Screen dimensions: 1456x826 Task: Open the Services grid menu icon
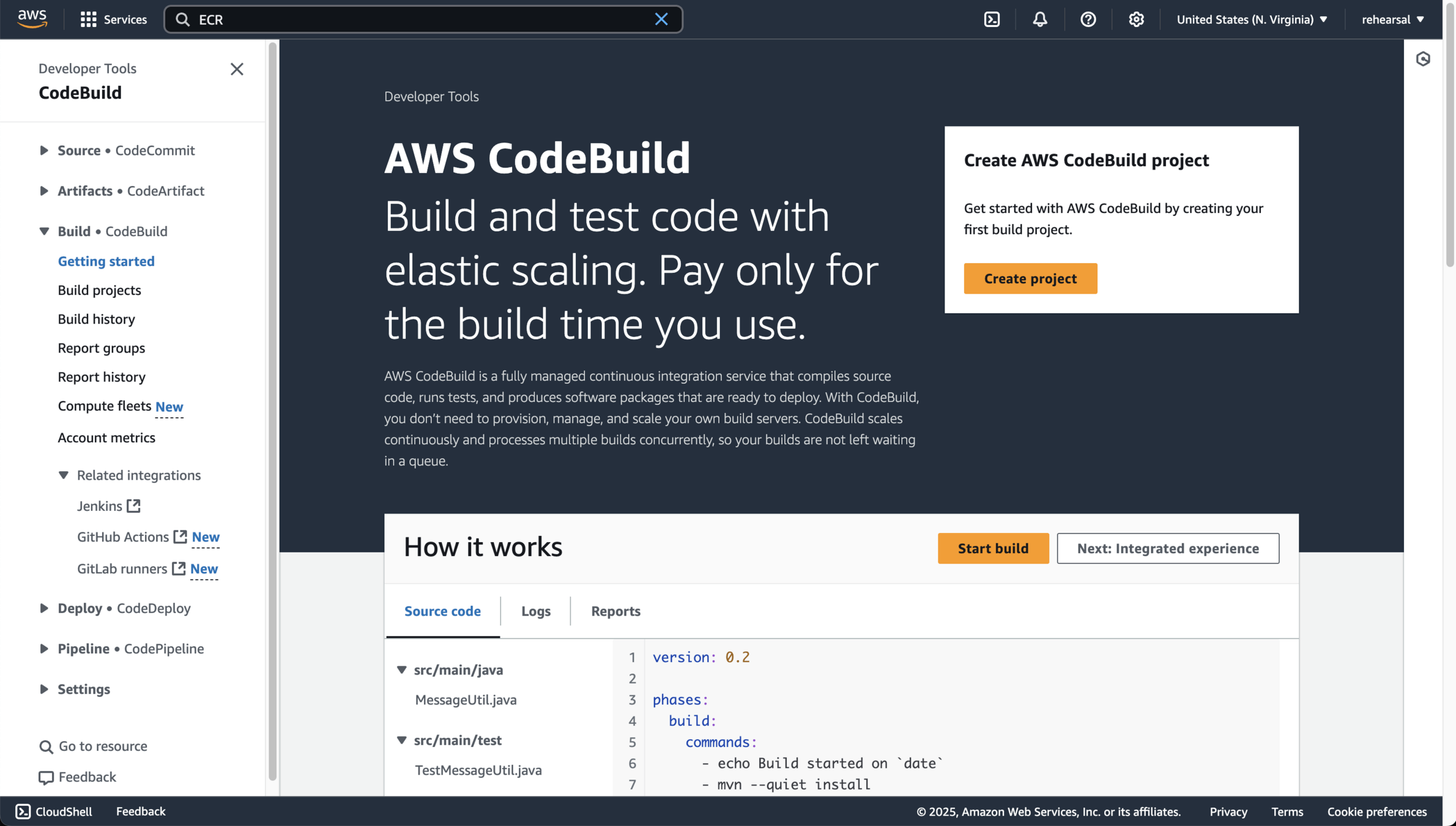pyautogui.click(x=88, y=20)
